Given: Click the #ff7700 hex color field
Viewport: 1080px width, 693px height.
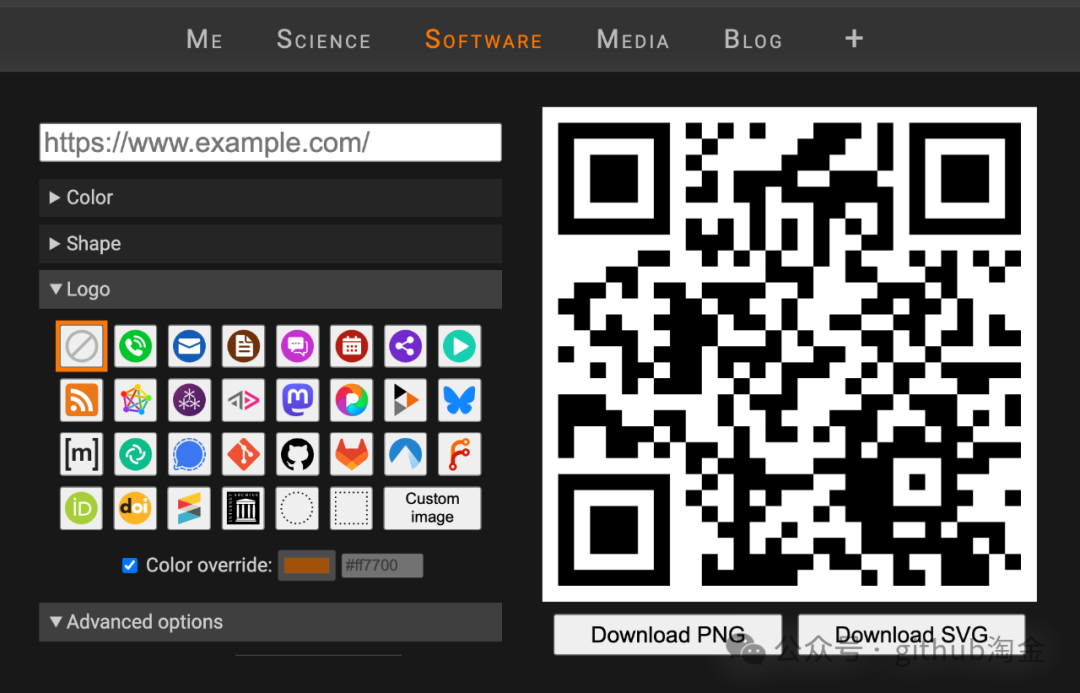Looking at the screenshot, I should (382, 566).
